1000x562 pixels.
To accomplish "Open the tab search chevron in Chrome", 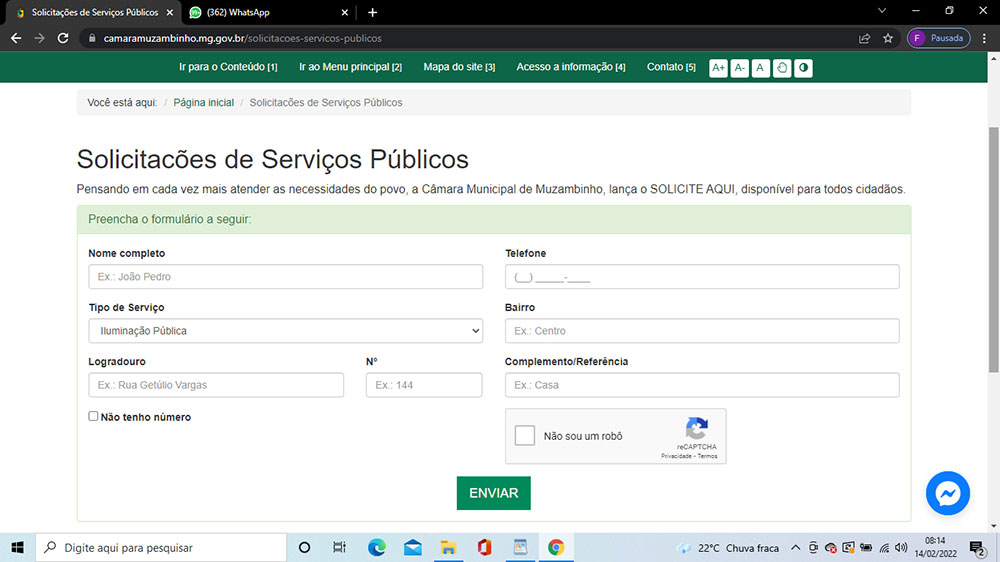I will pyautogui.click(x=882, y=11).
